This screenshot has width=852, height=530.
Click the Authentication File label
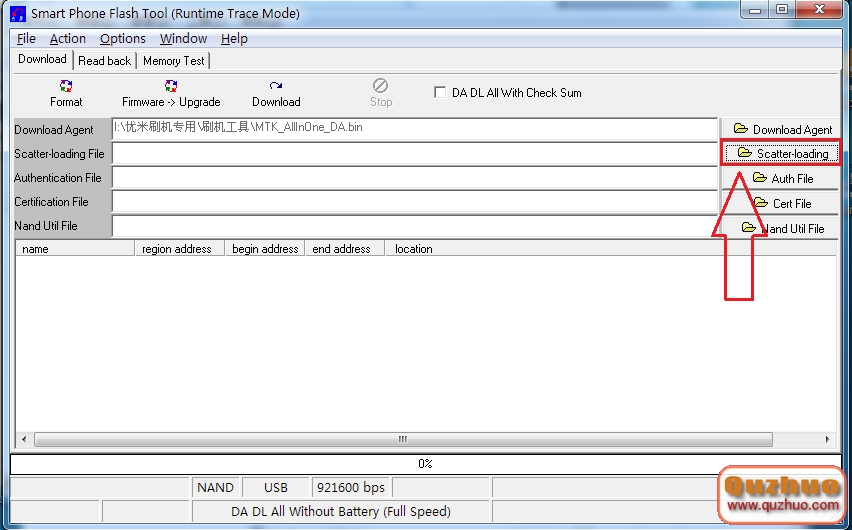[58, 178]
